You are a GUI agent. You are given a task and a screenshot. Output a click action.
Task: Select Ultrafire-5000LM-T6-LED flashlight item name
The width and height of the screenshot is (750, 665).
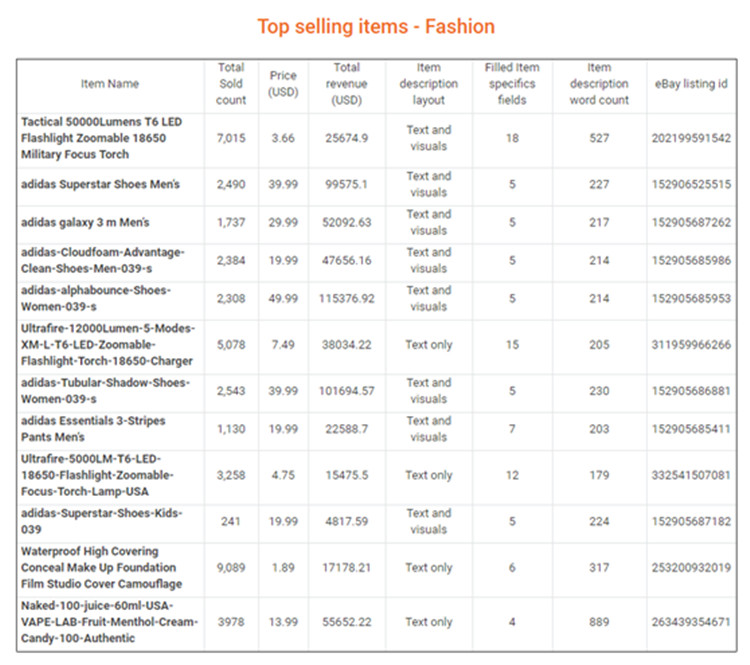point(97,476)
